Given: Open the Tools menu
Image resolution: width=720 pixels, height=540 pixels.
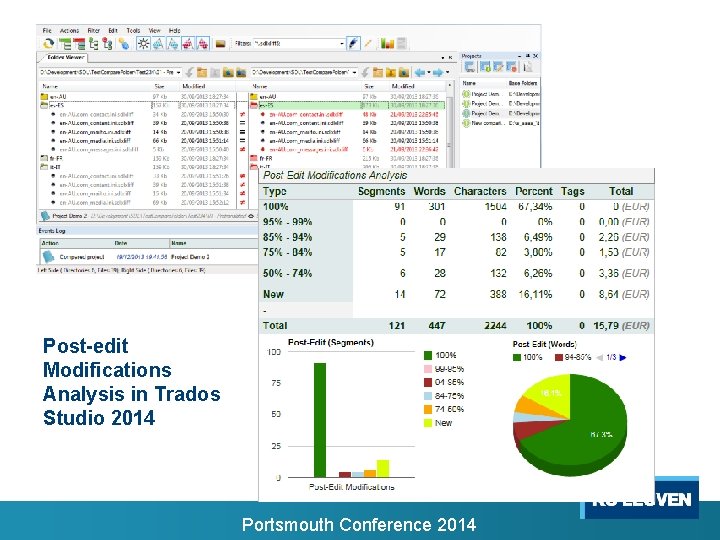Looking at the screenshot, I should coord(133,30).
